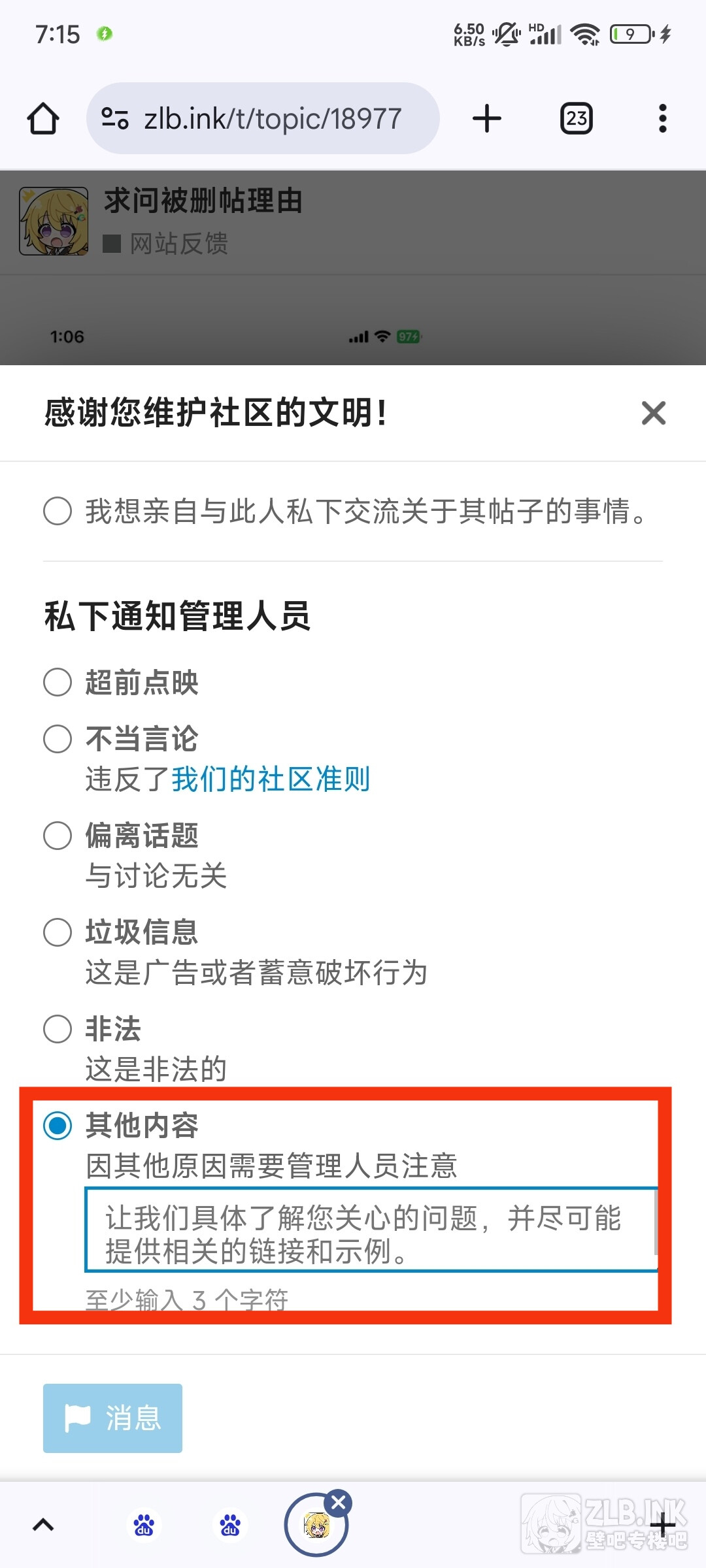Open the 我们的社区准则 link
This screenshot has width=706, height=1568.
coord(271,779)
